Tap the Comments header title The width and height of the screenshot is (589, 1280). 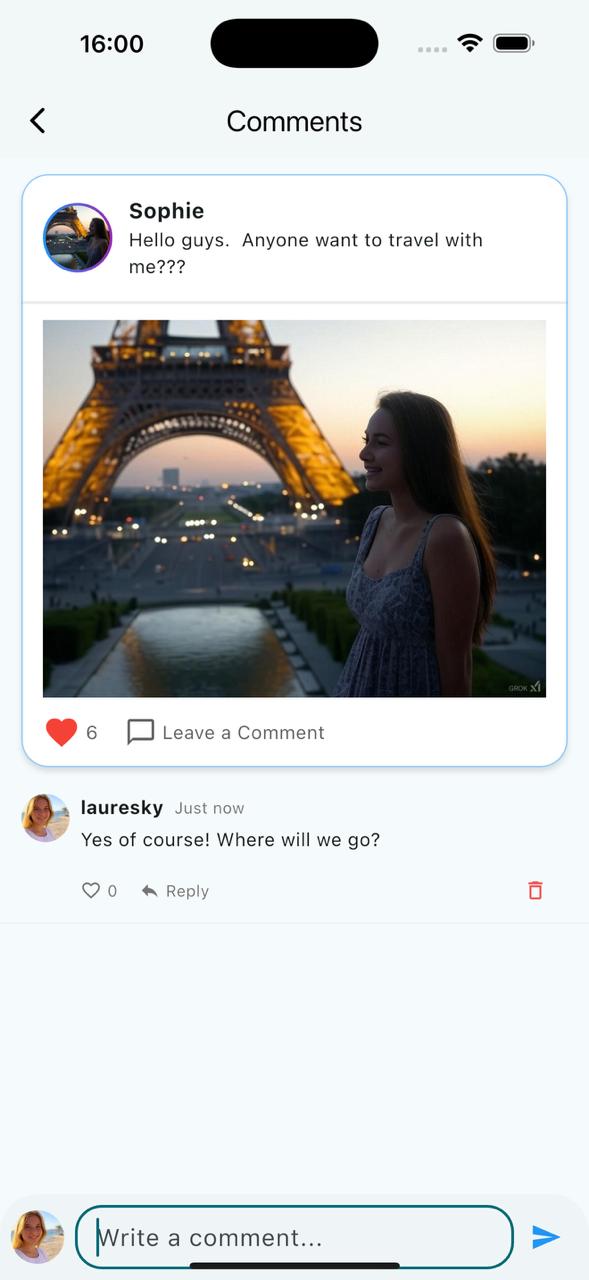point(294,121)
